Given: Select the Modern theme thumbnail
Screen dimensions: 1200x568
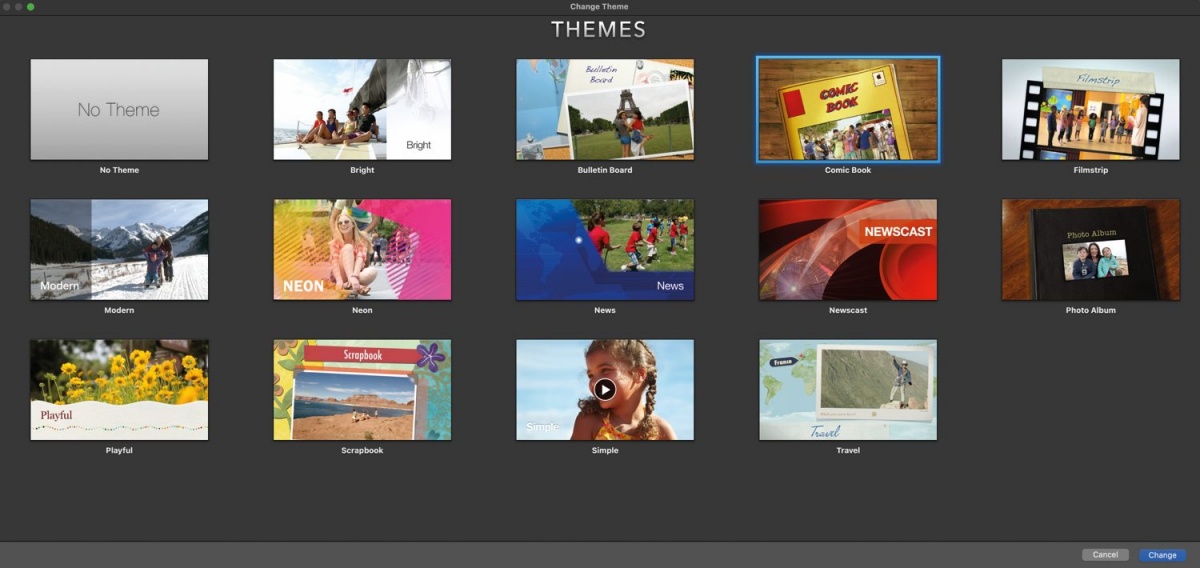Looking at the screenshot, I should pyautogui.click(x=119, y=250).
